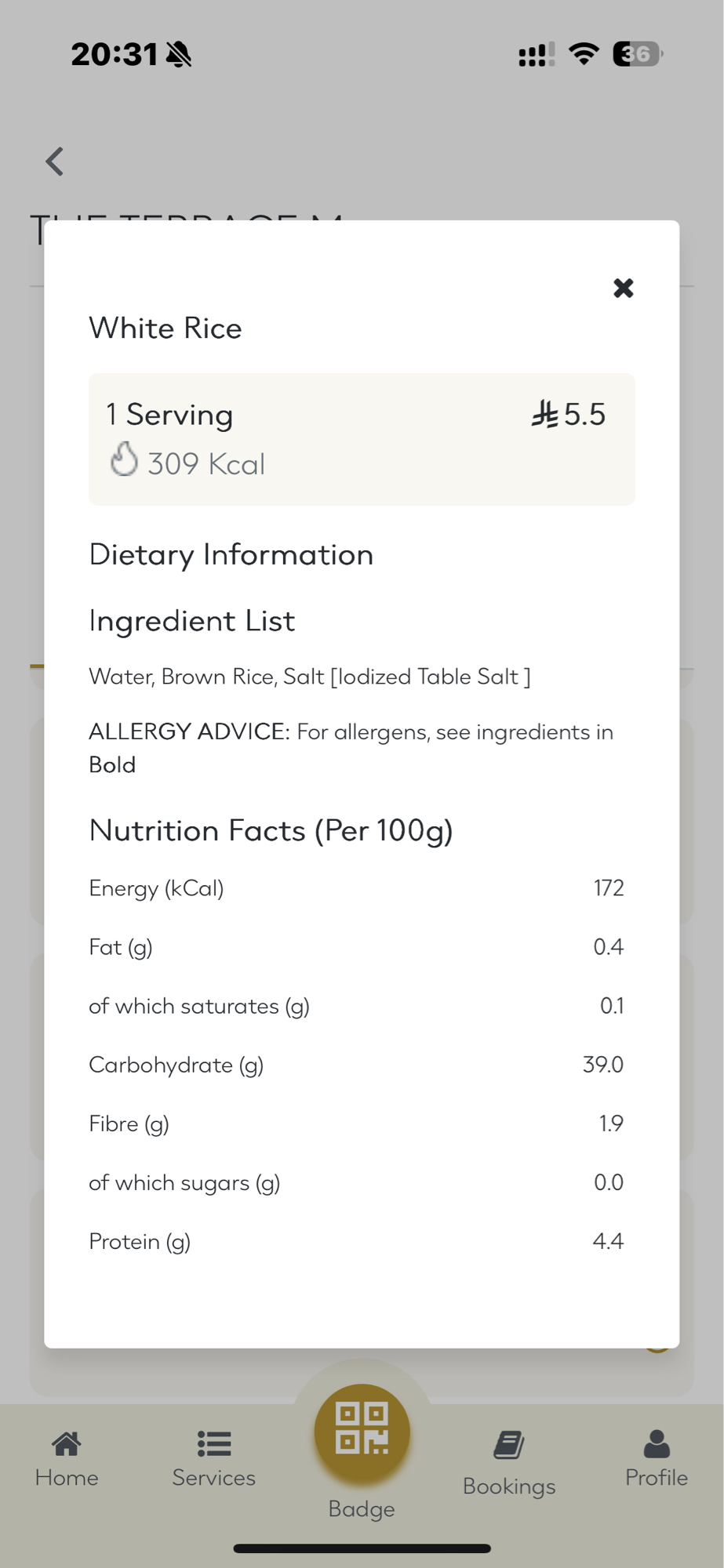Screen dimensions: 724x1568
Task: Tap the back arrow chevron
Action: (x=54, y=162)
